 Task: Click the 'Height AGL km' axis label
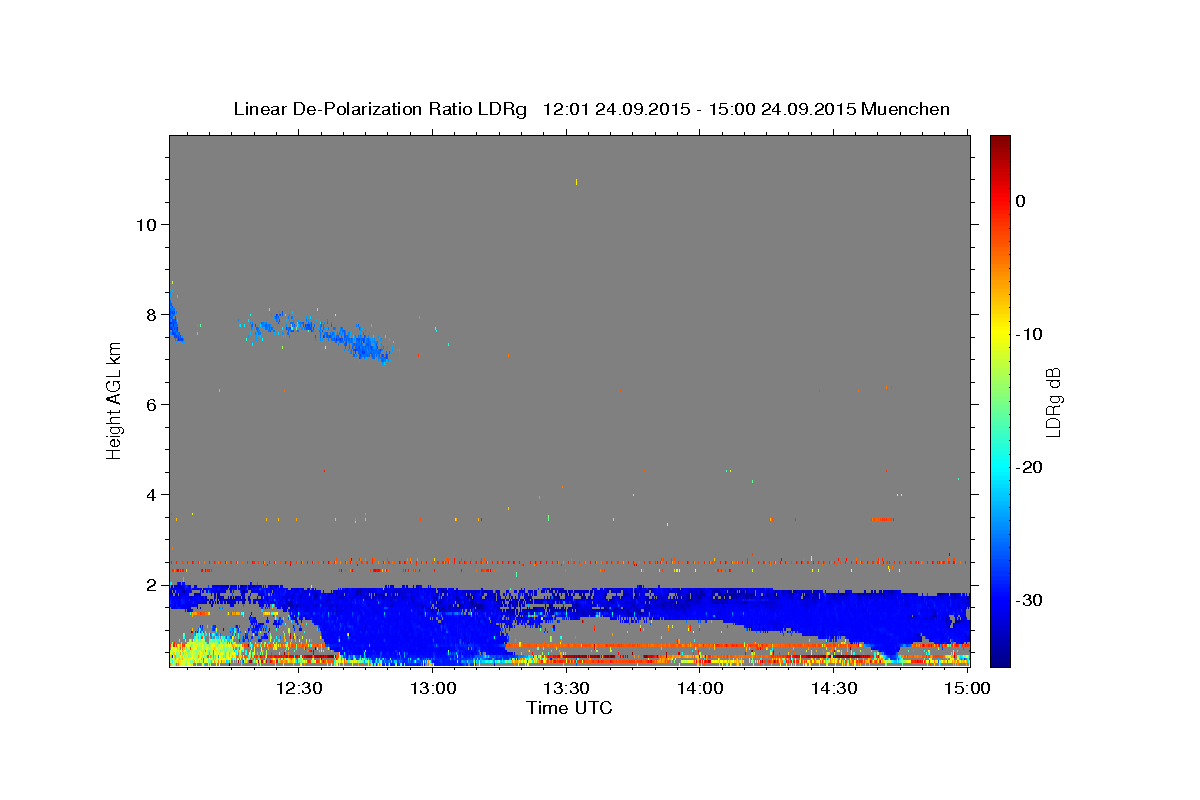click(115, 401)
